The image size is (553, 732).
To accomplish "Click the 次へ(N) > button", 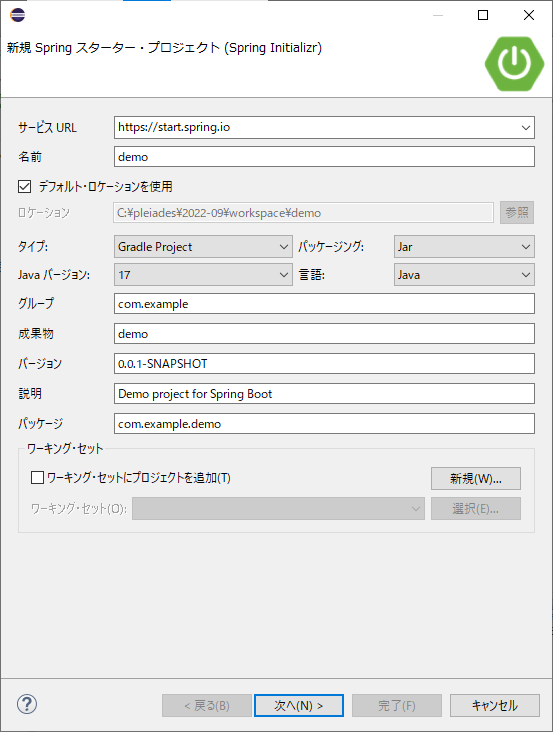I will [x=299, y=705].
